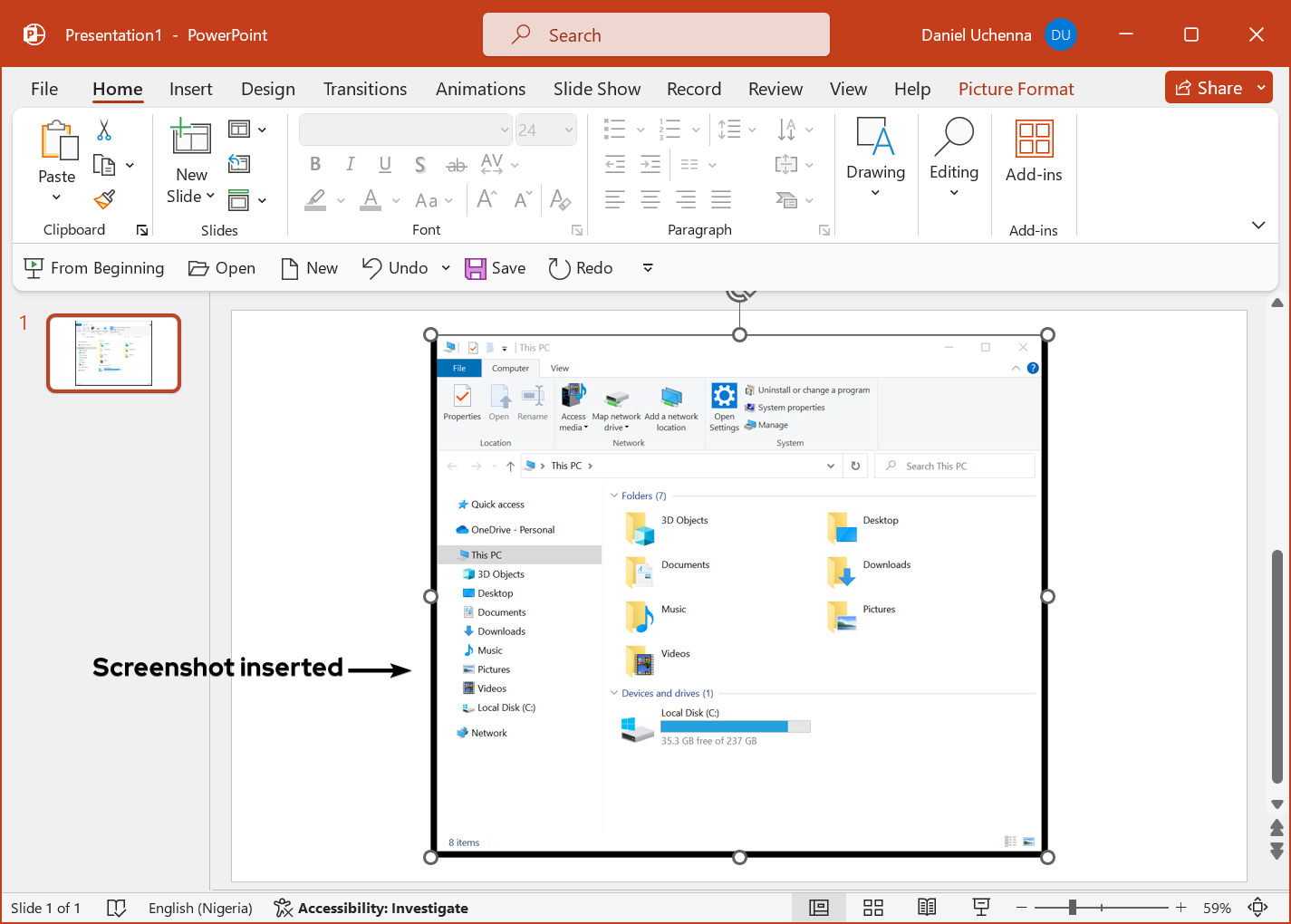Click the Cut scissors icon
Image resolution: width=1291 pixels, height=924 pixels.
[x=104, y=130]
